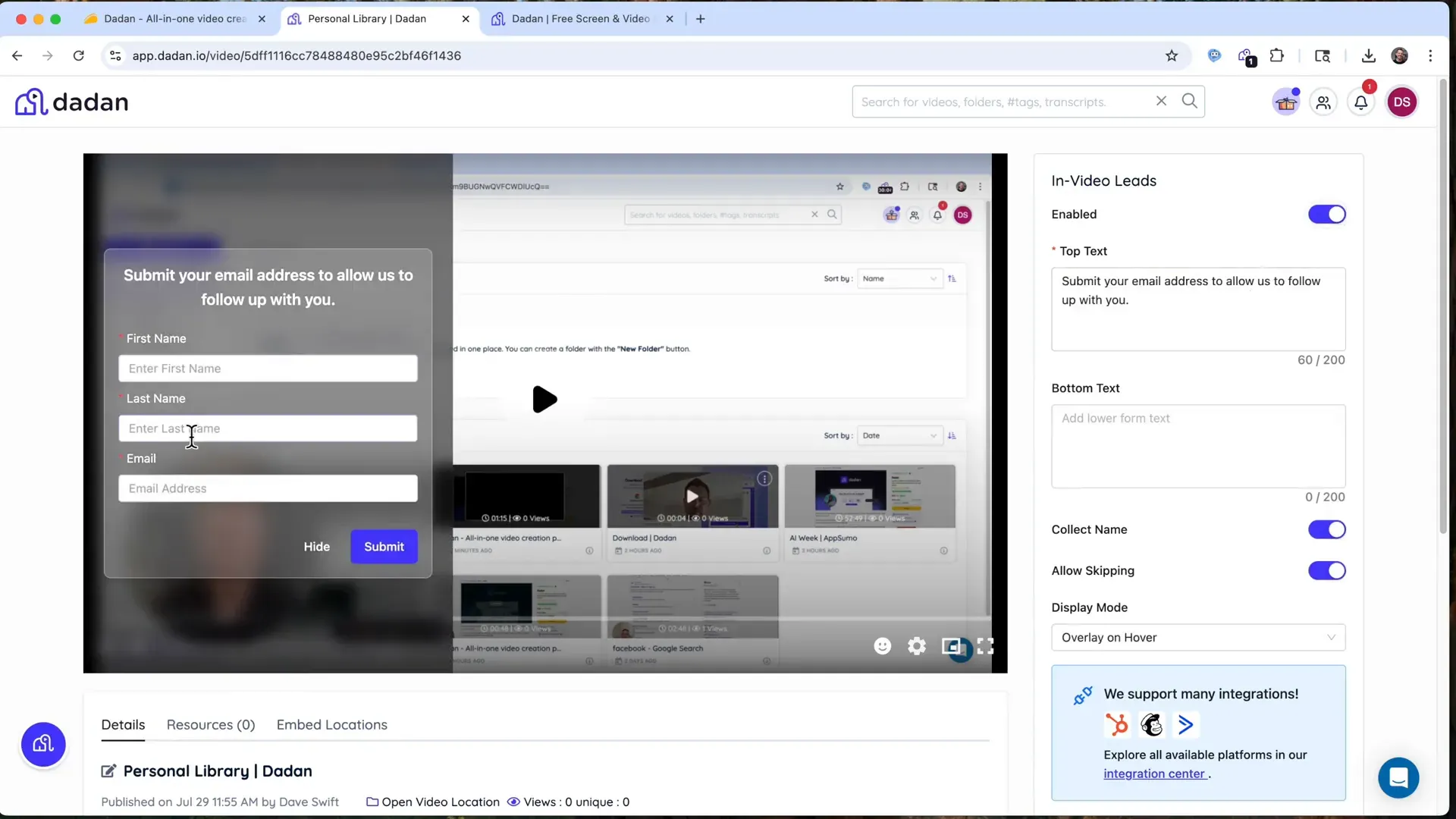Click Open Video Location

[441, 802]
